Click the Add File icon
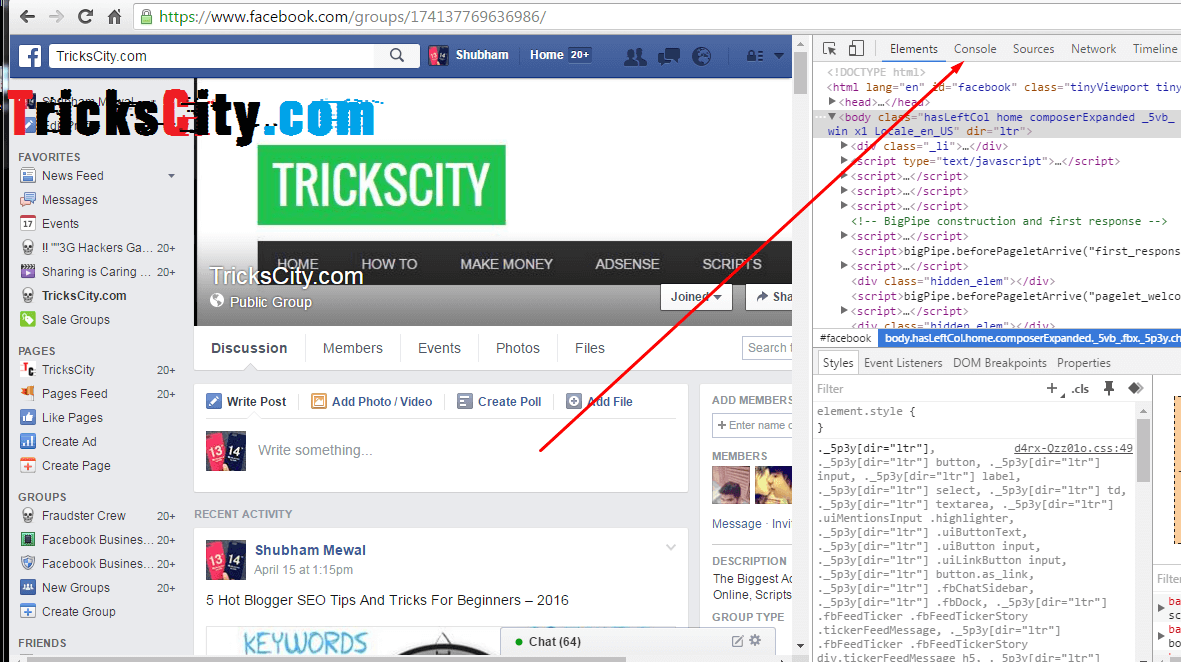This screenshot has height=662, width=1181. 574,401
